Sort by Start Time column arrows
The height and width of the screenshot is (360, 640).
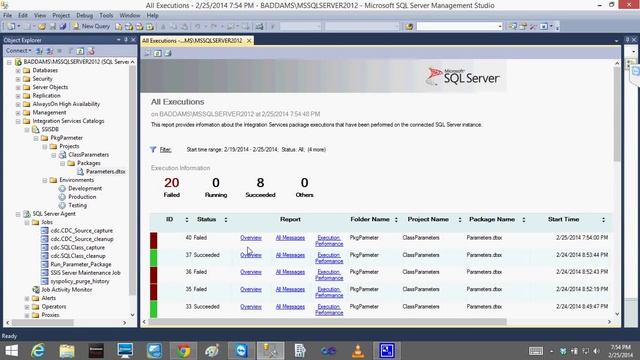pyautogui.click(x=603, y=220)
